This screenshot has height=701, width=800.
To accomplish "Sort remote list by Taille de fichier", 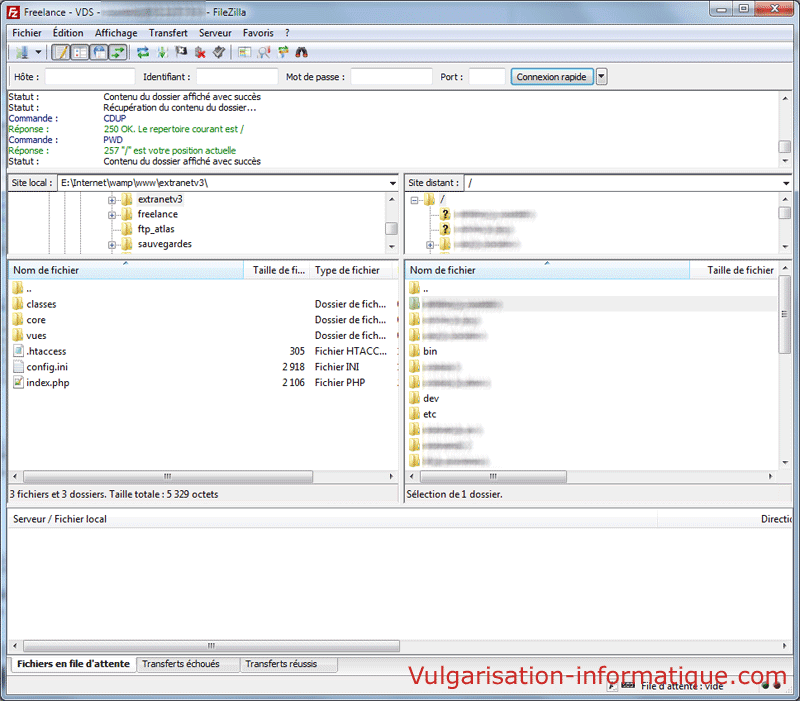I will click(x=735, y=270).
